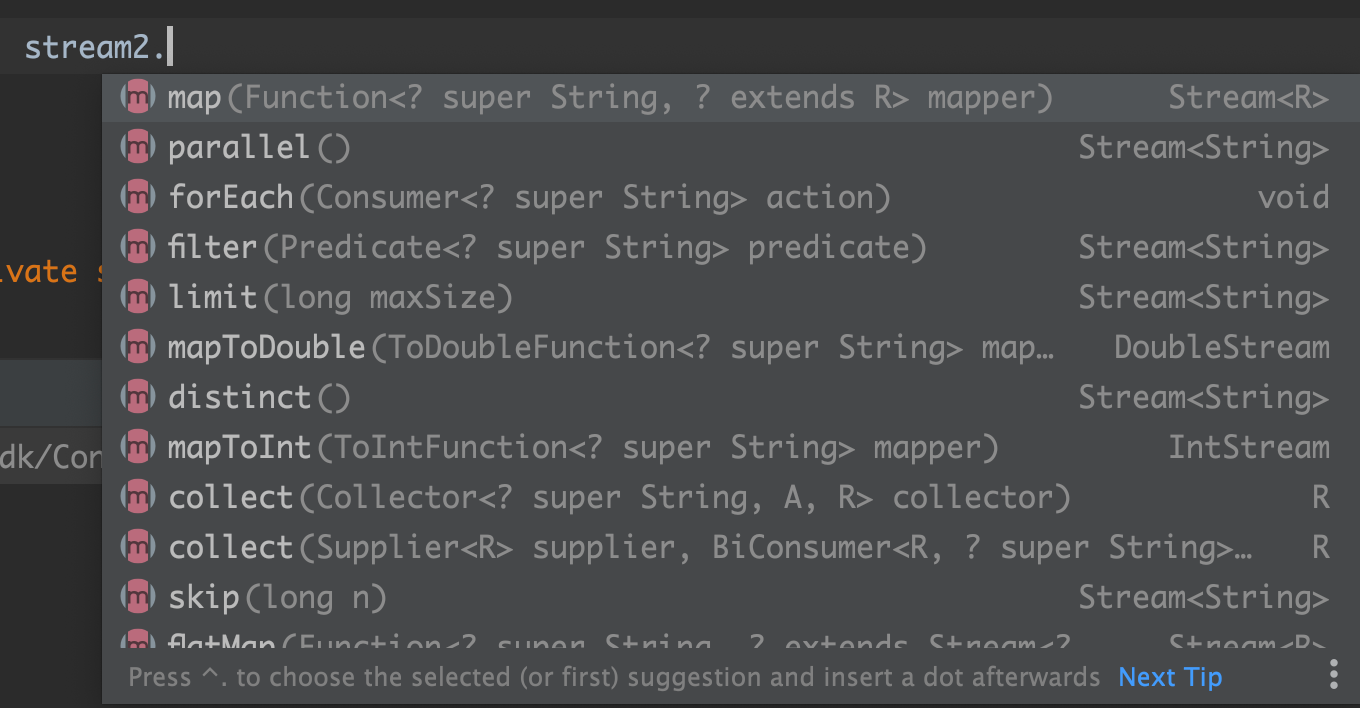Click the method icon beside parallel()
This screenshot has height=708, width=1360.
(137, 148)
